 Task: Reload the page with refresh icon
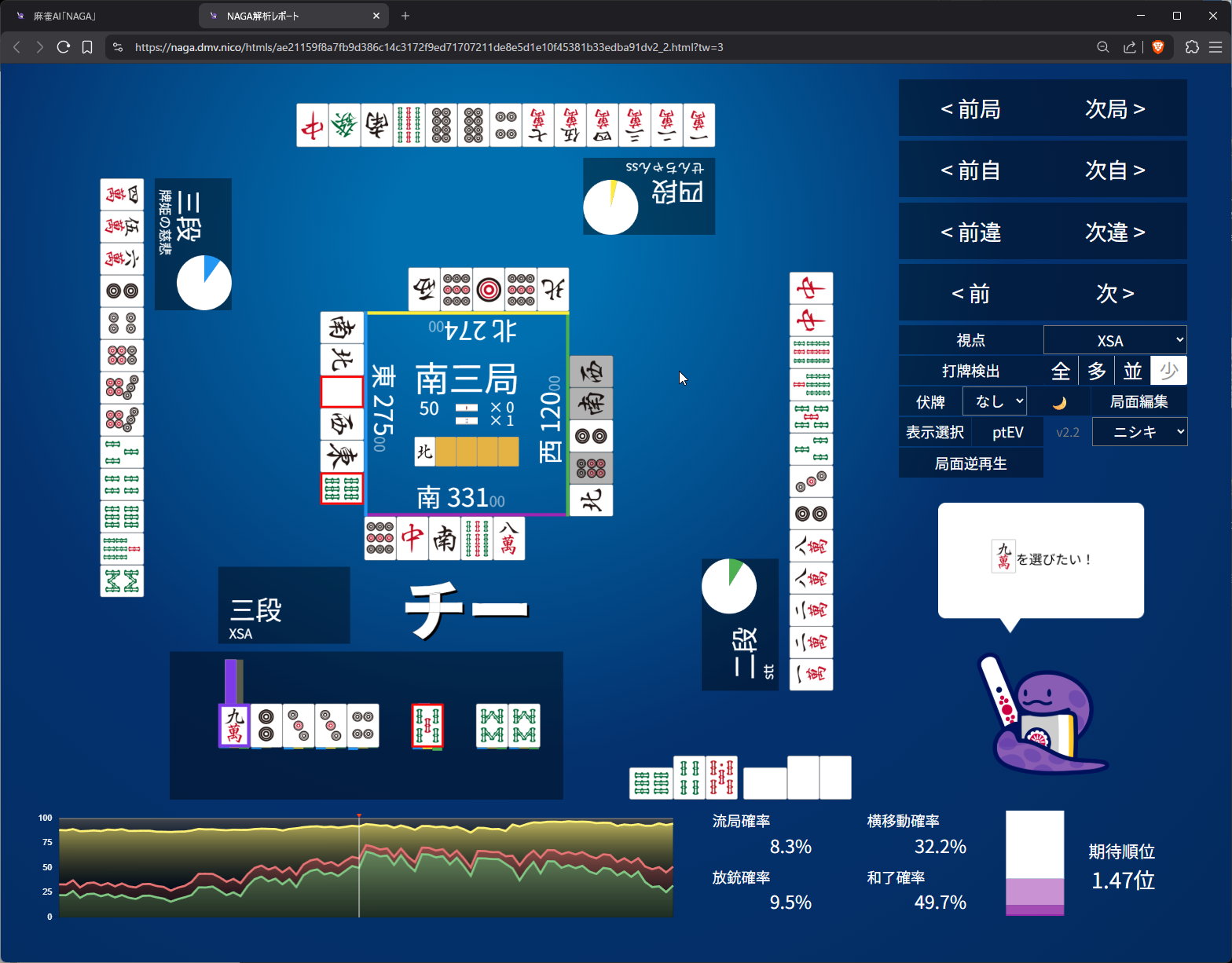point(64,47)
